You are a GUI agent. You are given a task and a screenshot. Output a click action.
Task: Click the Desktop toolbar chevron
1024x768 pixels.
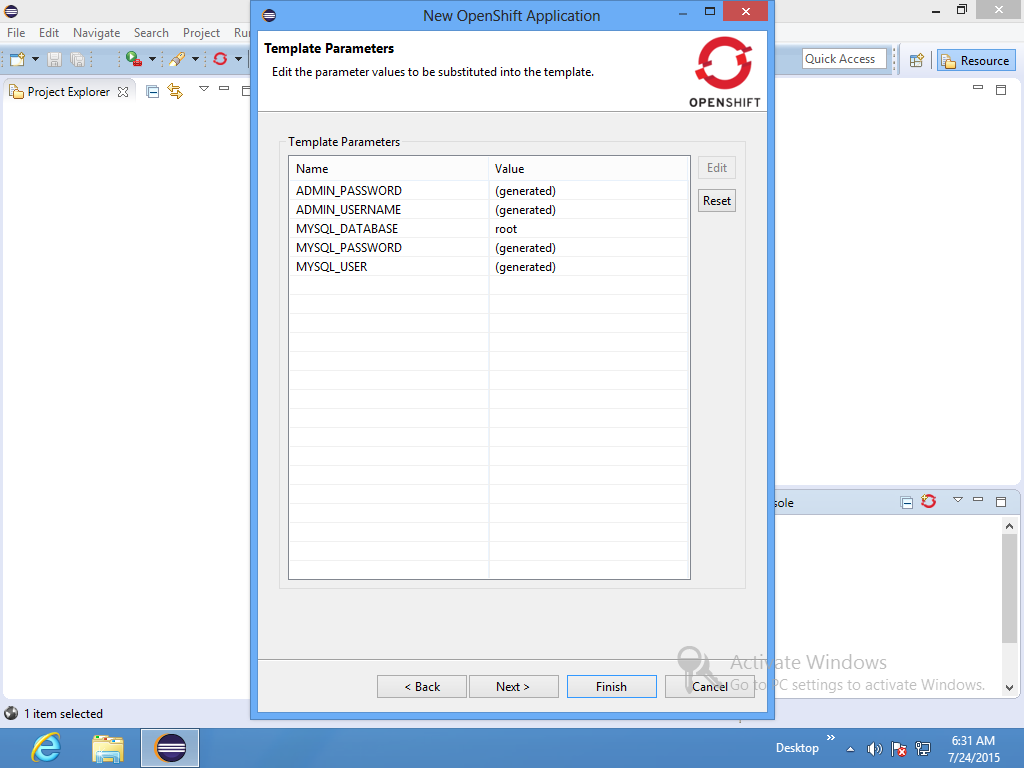(x=831, y=738)
